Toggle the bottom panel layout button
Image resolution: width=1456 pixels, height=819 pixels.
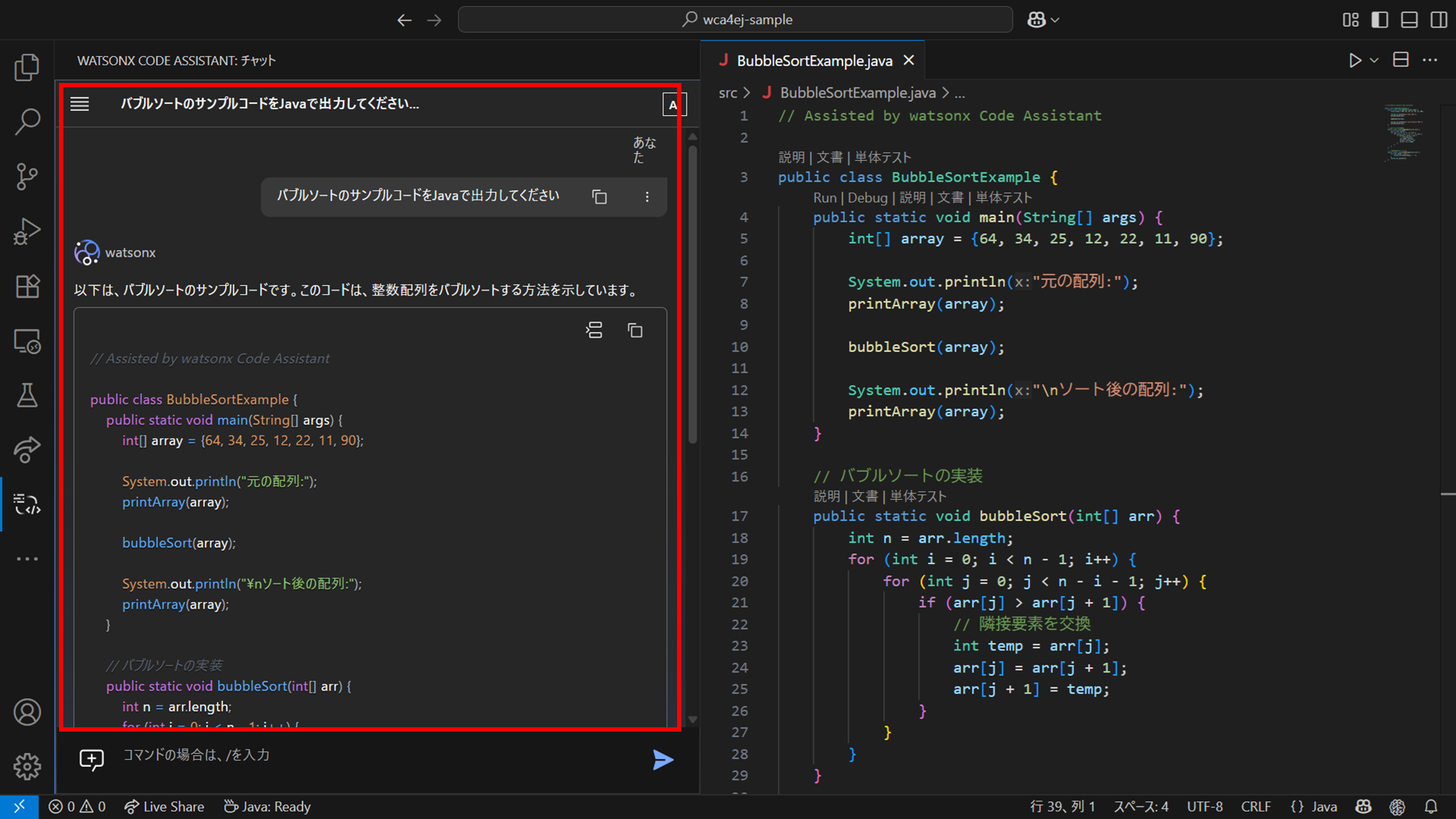1409,20
